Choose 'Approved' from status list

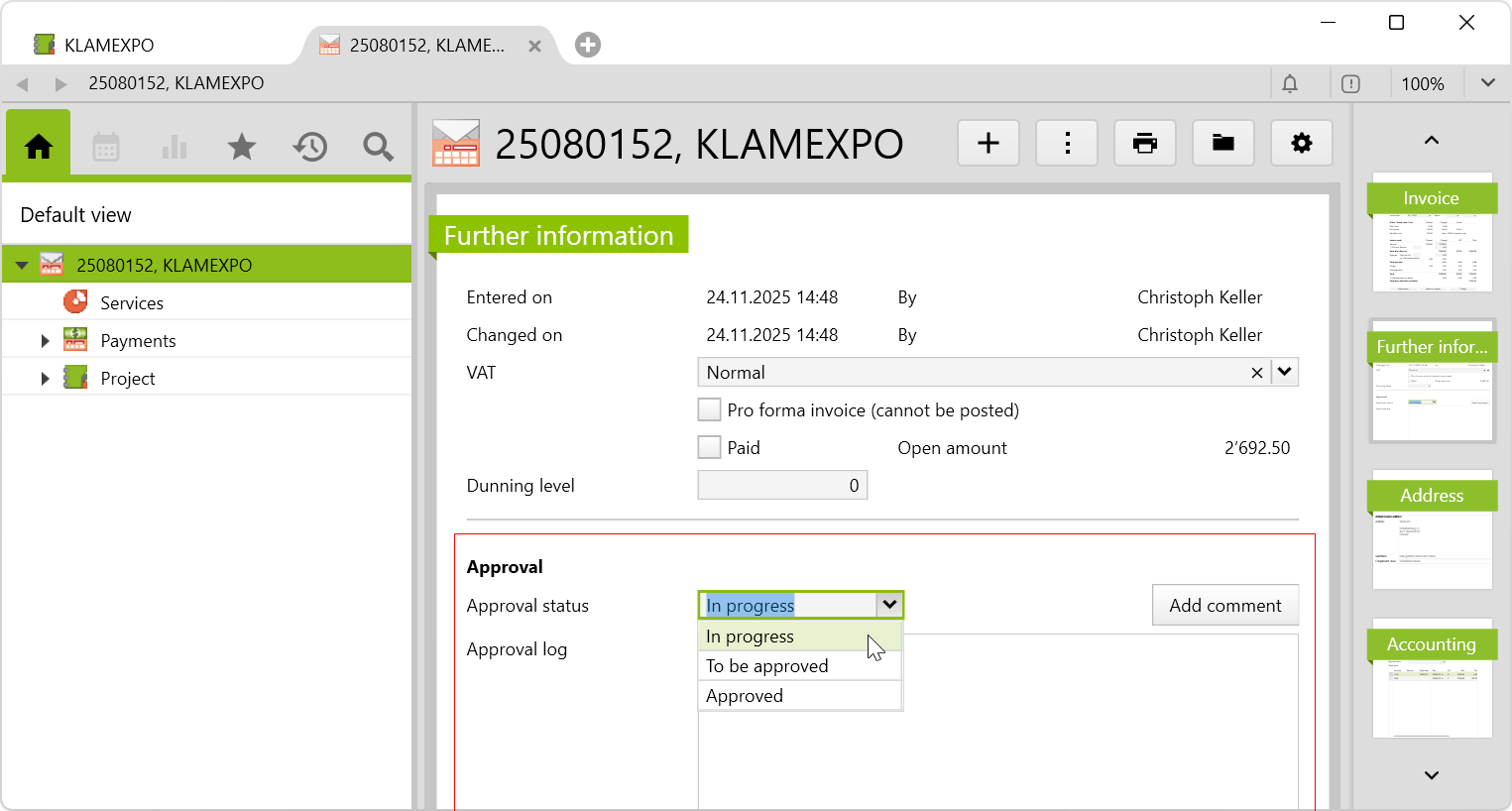click(x=745, y=696)
